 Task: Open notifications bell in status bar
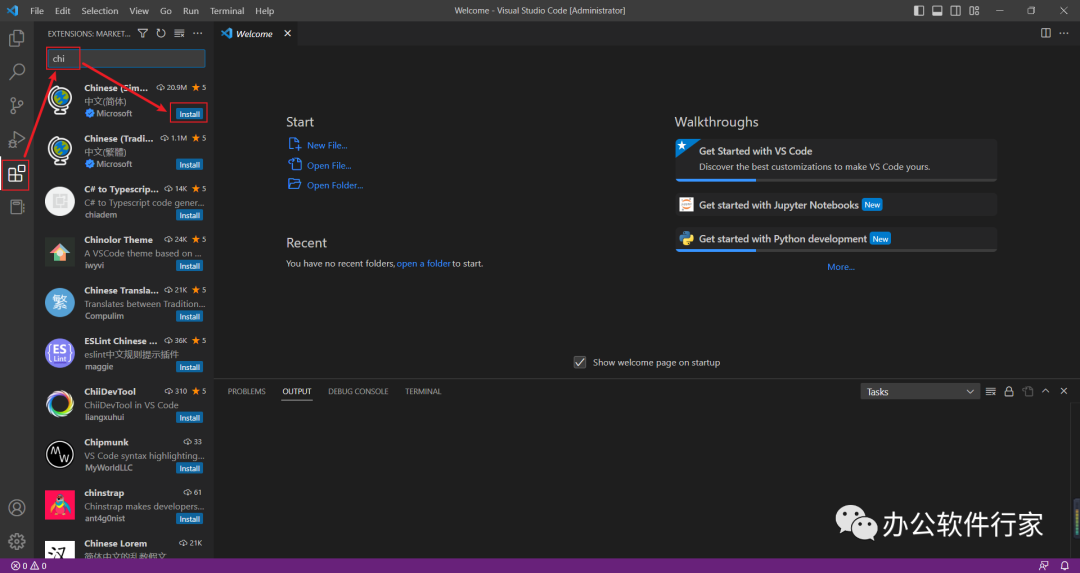[x=1064, y=566]
